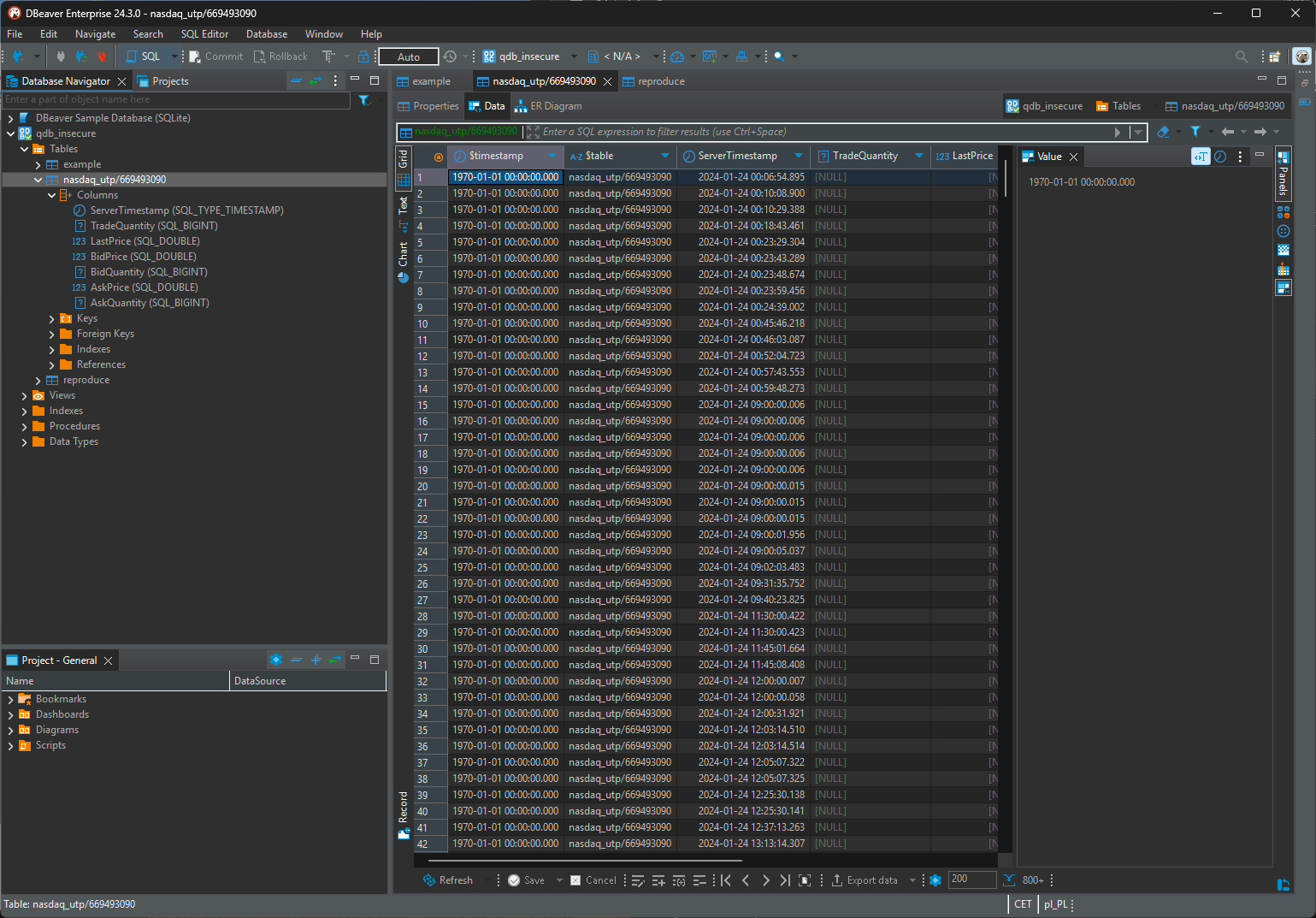Click the transaction log clock icon

coord(451,56)
